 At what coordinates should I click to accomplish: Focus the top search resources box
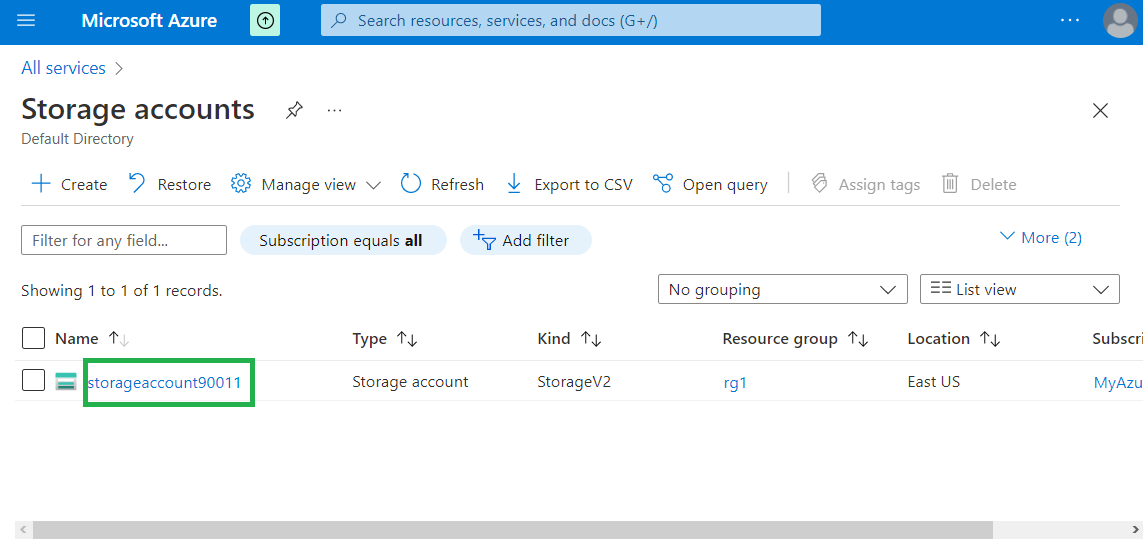(571, 20)
